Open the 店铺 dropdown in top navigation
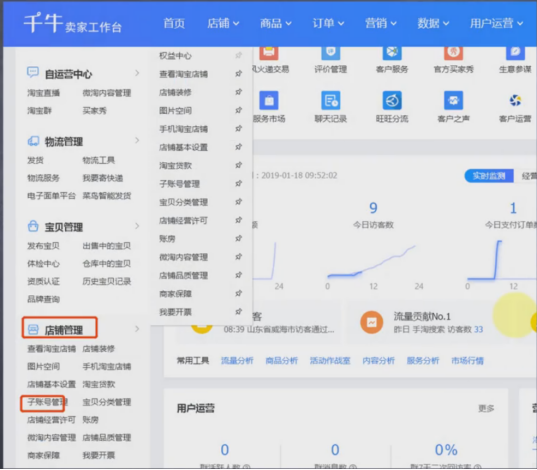 coord(223,23)
